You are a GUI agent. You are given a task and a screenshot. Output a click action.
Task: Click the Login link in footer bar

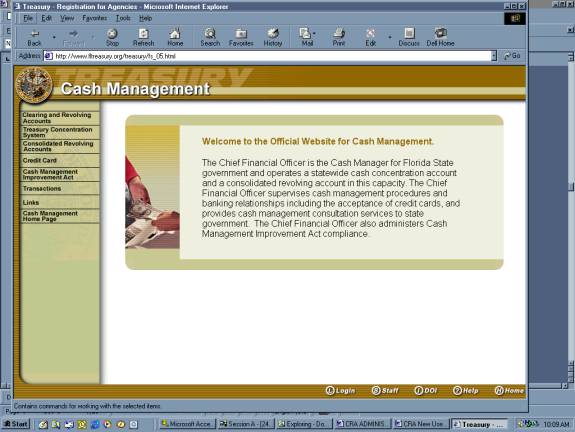pyautogui.click(x=341, y=391)
